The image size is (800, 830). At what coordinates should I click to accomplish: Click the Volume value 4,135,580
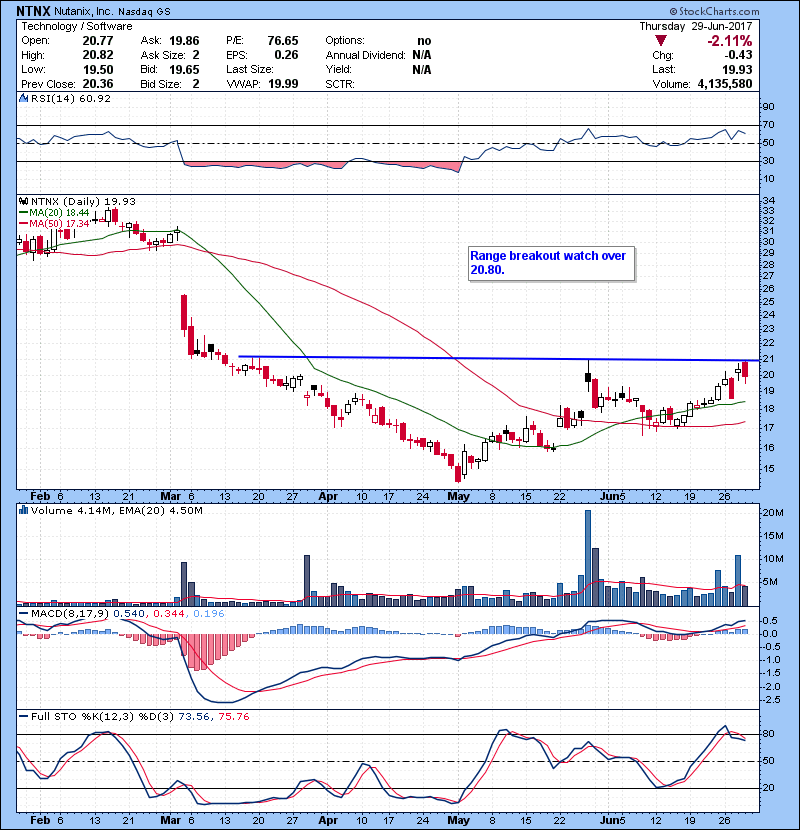725,84
